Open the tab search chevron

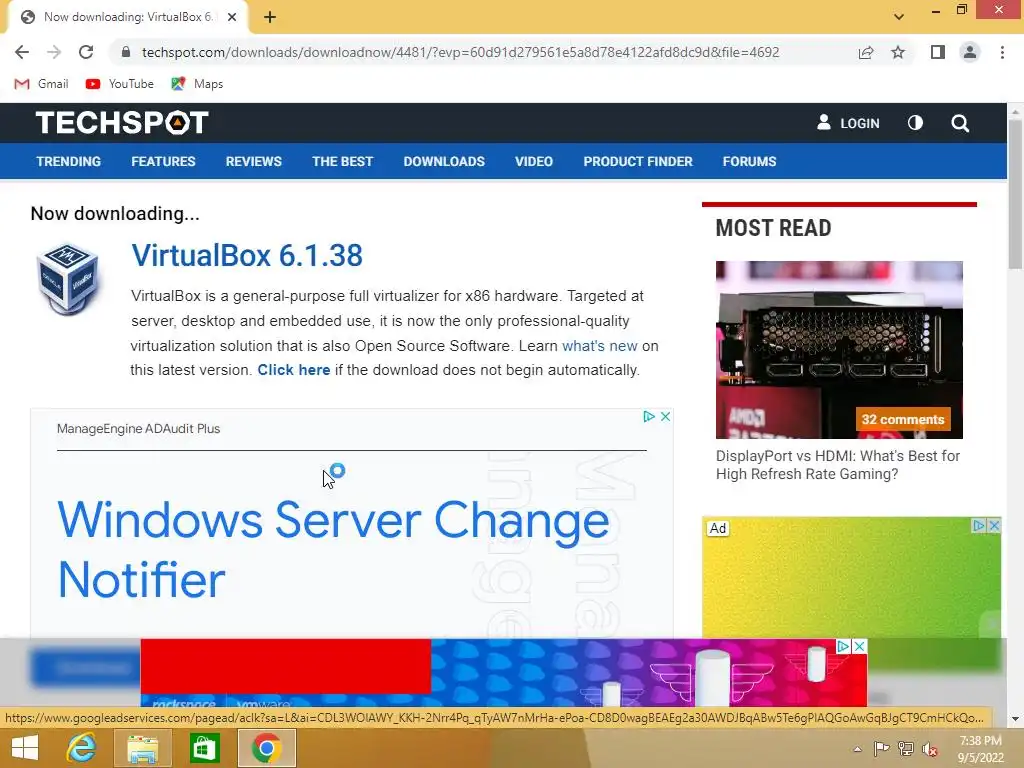point(899,17)
